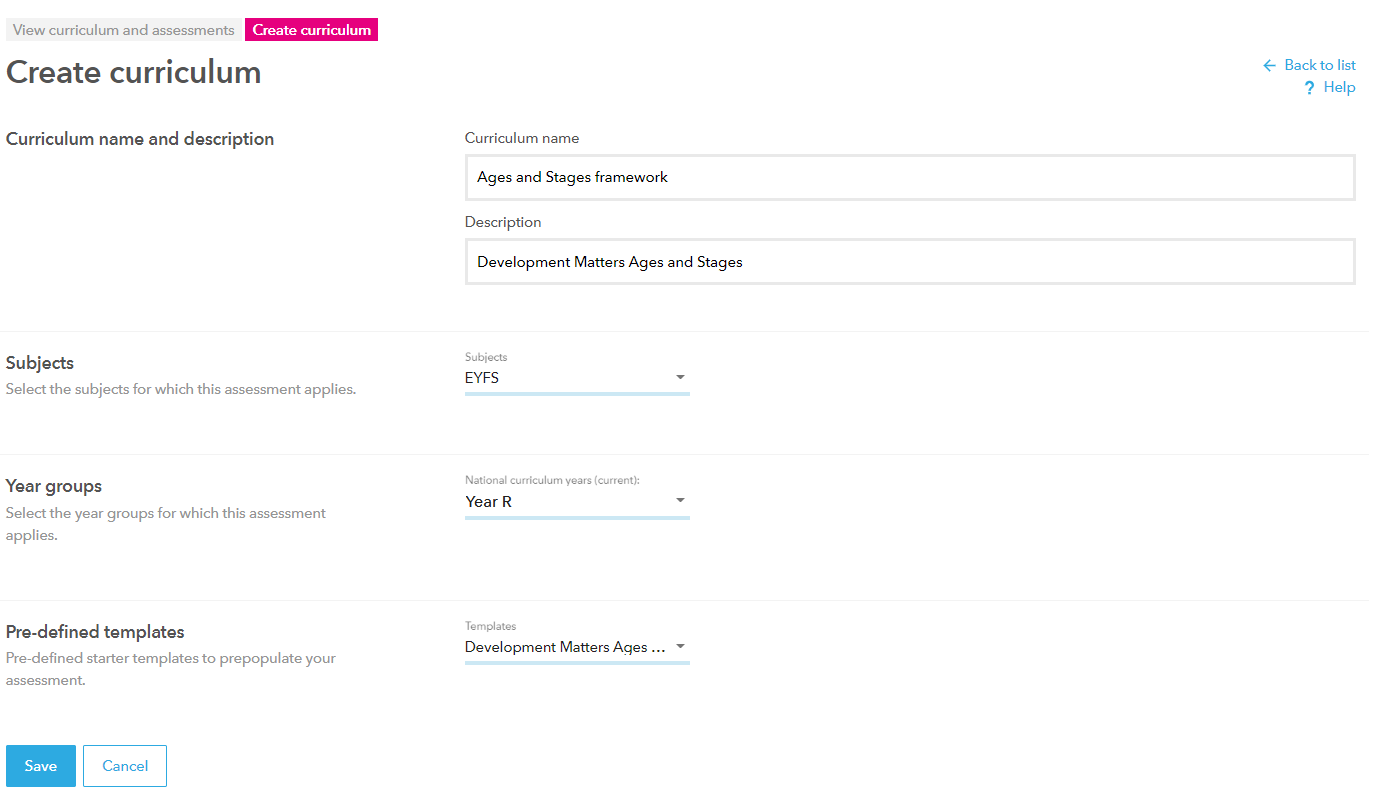Click the Templates dropdown caret arrow
Viewport: 1381px width, 812px height.
point(680,646)
